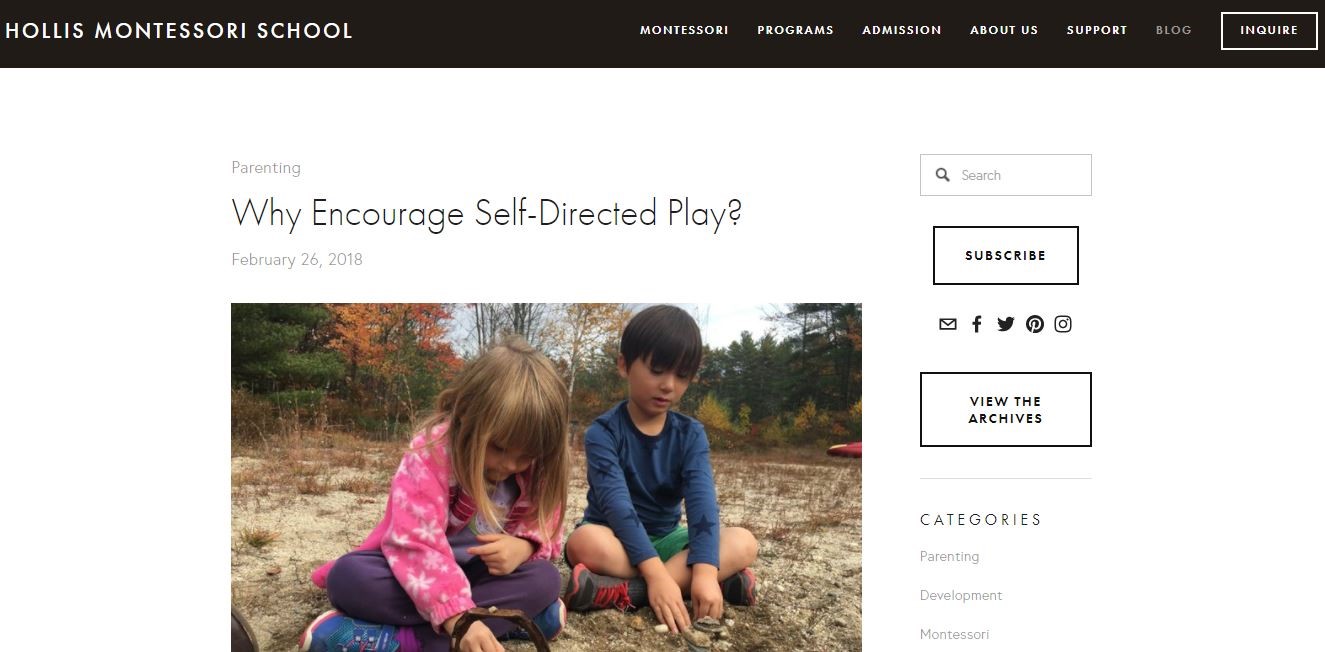Go to the Blog menu item
Screen dimensions: 1325x652
click(1174, 30)
